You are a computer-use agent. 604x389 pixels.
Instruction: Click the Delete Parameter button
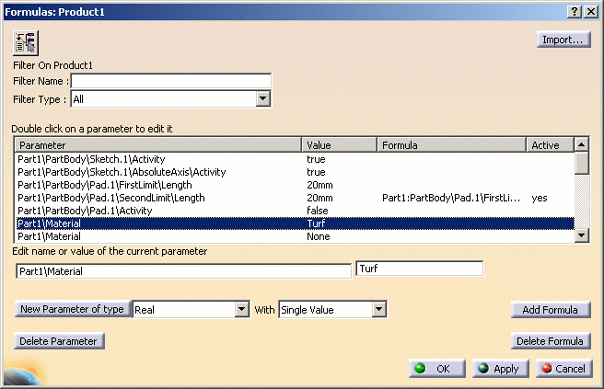click(x=59, y=341)
